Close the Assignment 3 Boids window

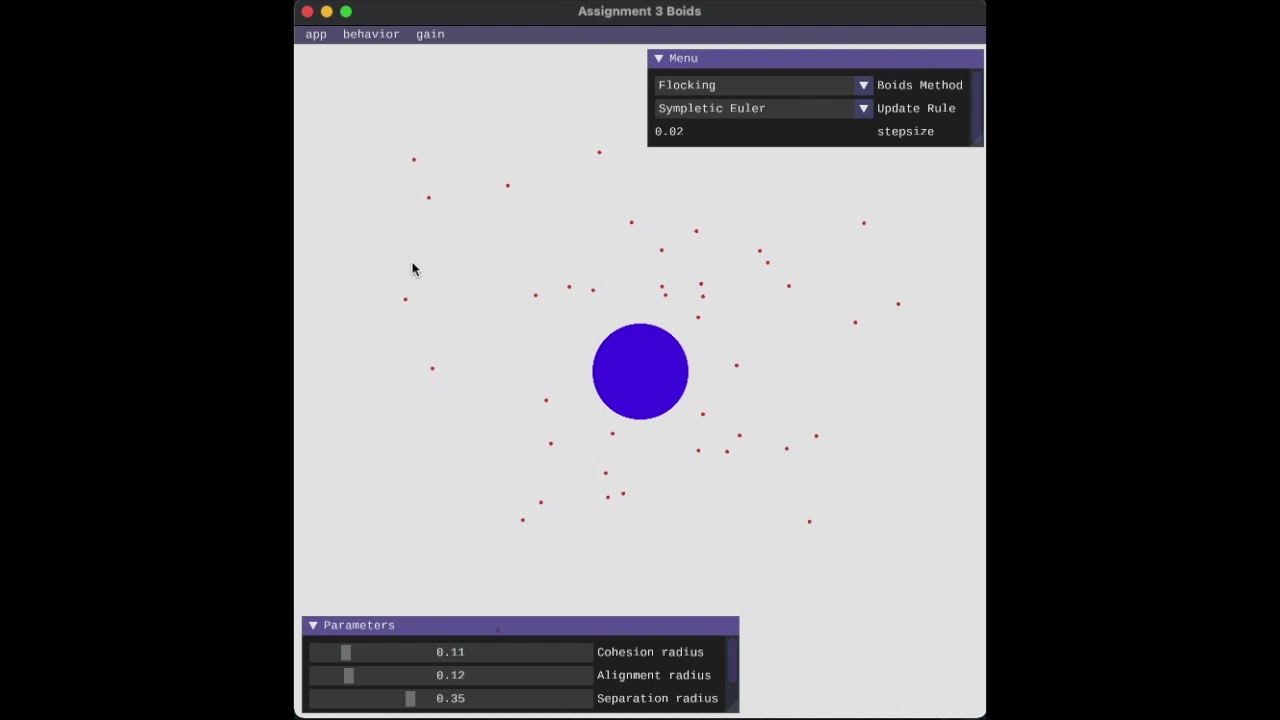[307, 12]
